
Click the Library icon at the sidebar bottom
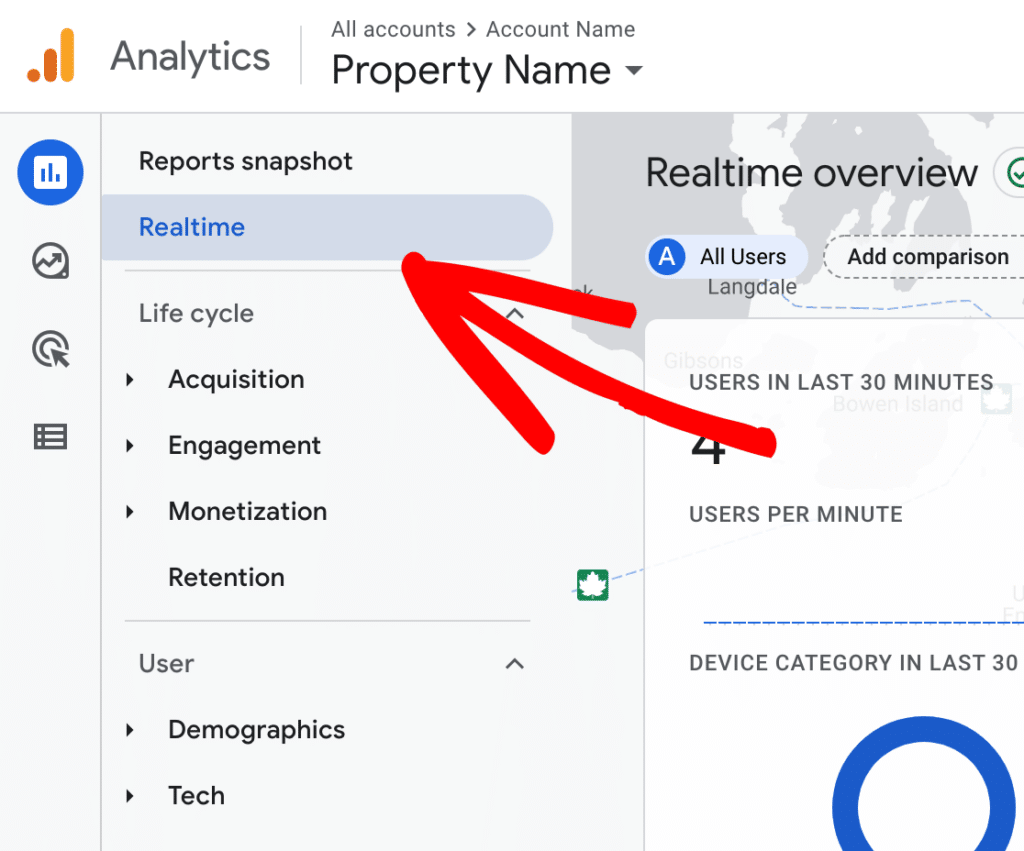tap(50, 436)
